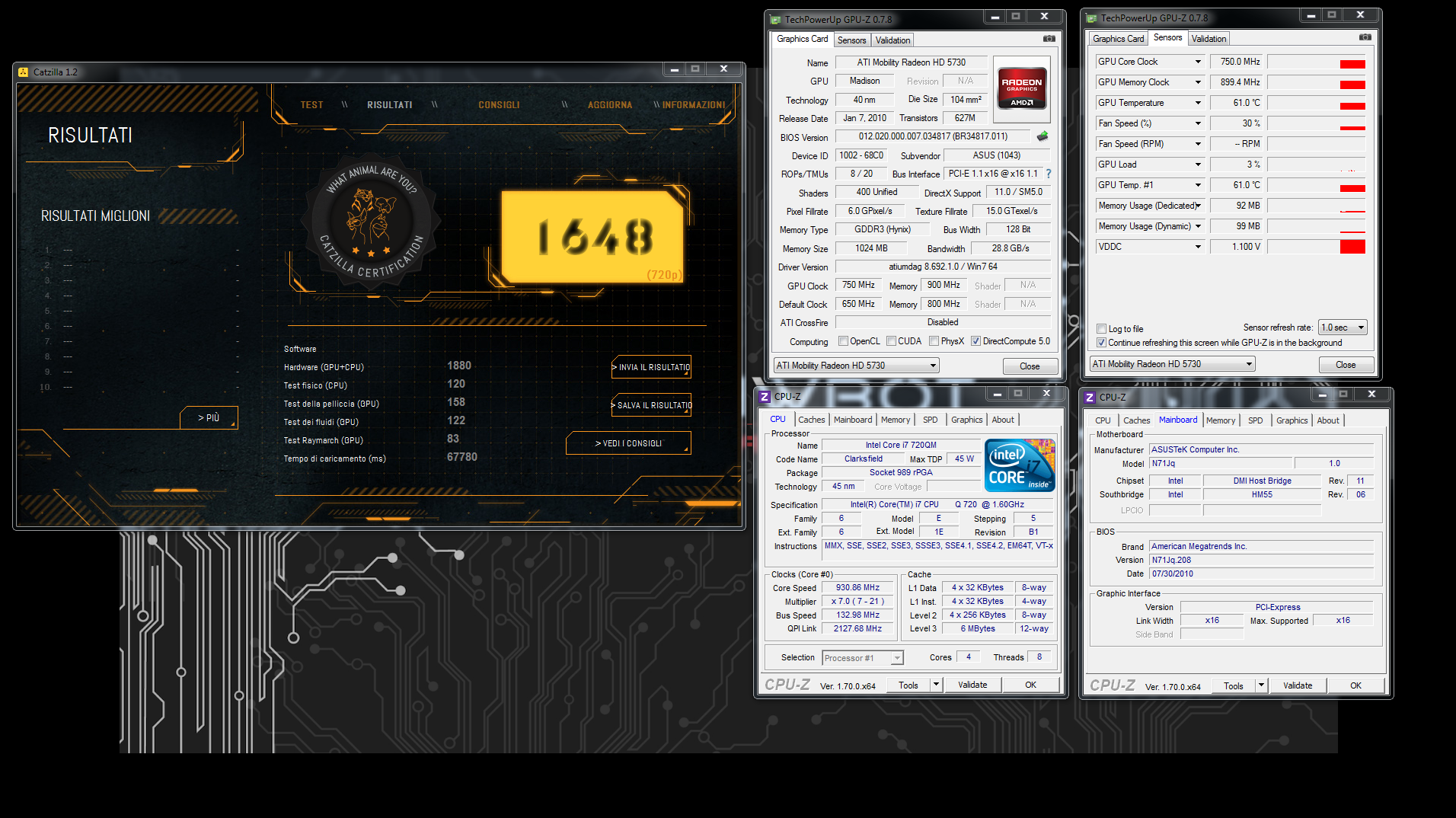Click the GPU Core Clock sensor graph
1456x818 pixels.
click(1317, 62)
